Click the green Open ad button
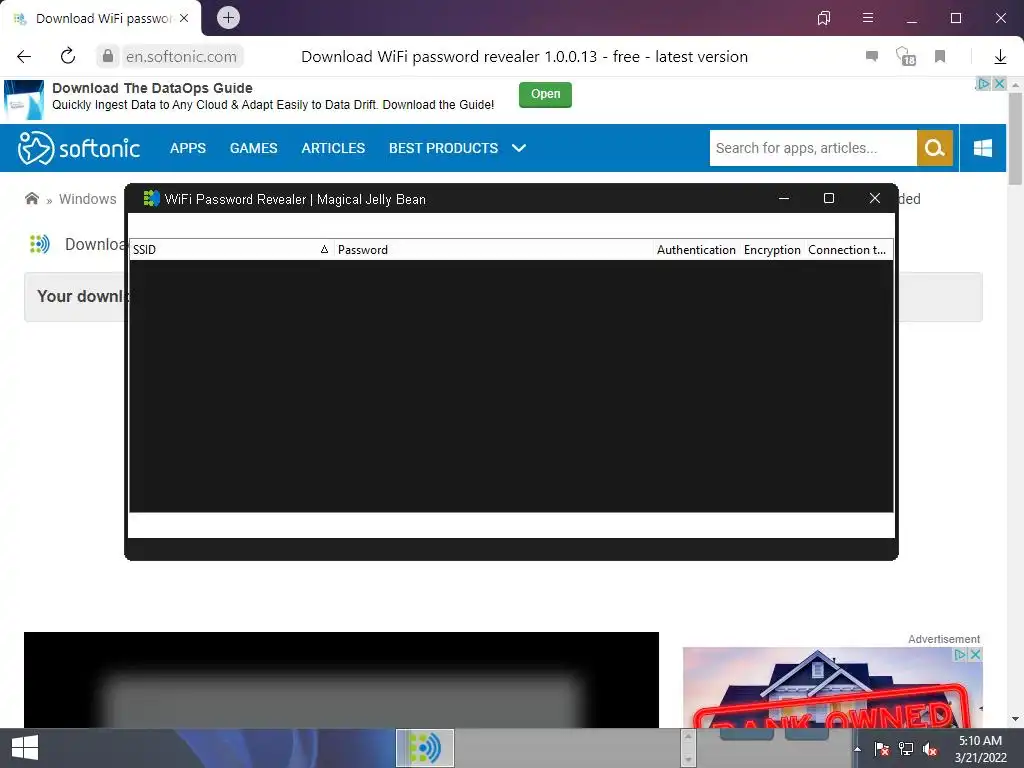Screen dimensions: 1024x768 (545, 94)
